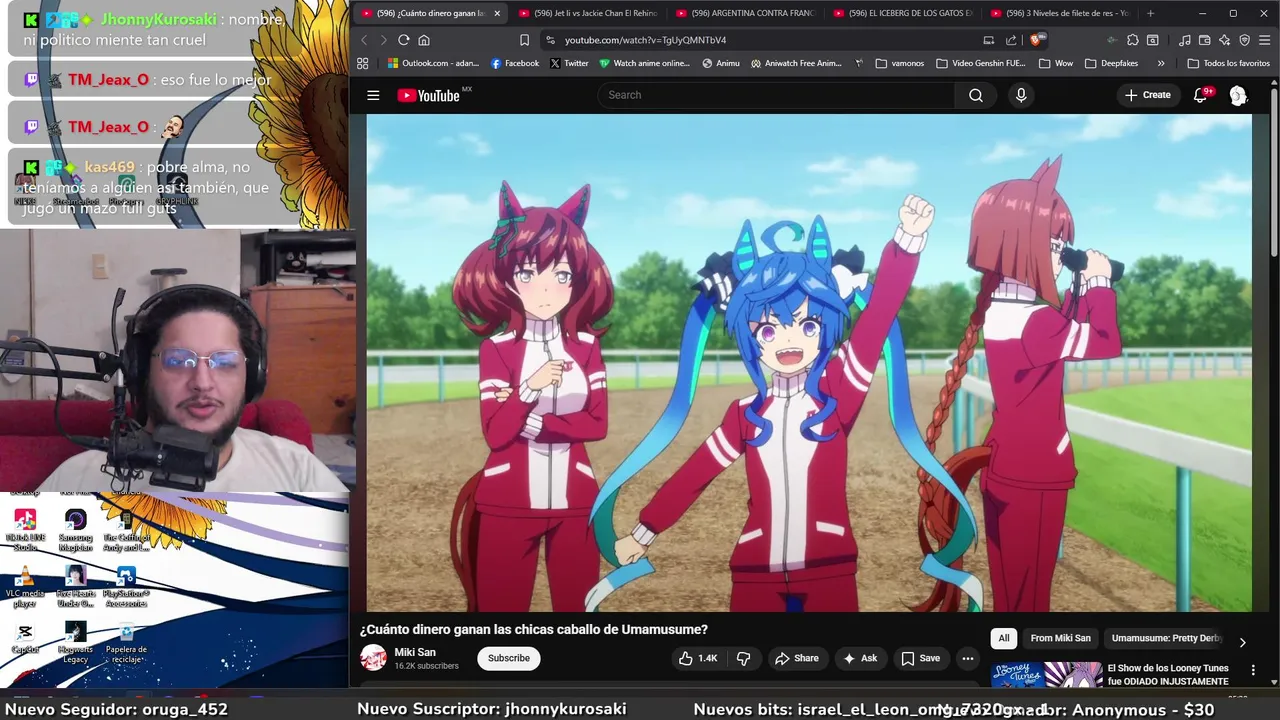Open the VLC media player desktop icon
The height and width of the screenshot is (720, 1280).
click(x=25, y=586)
